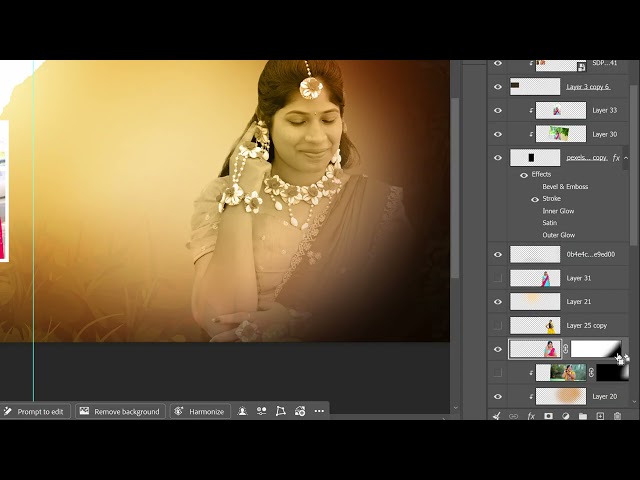
Task: Create a new group with folder icon
Action: pyautogui.click(x=583, y=416)
